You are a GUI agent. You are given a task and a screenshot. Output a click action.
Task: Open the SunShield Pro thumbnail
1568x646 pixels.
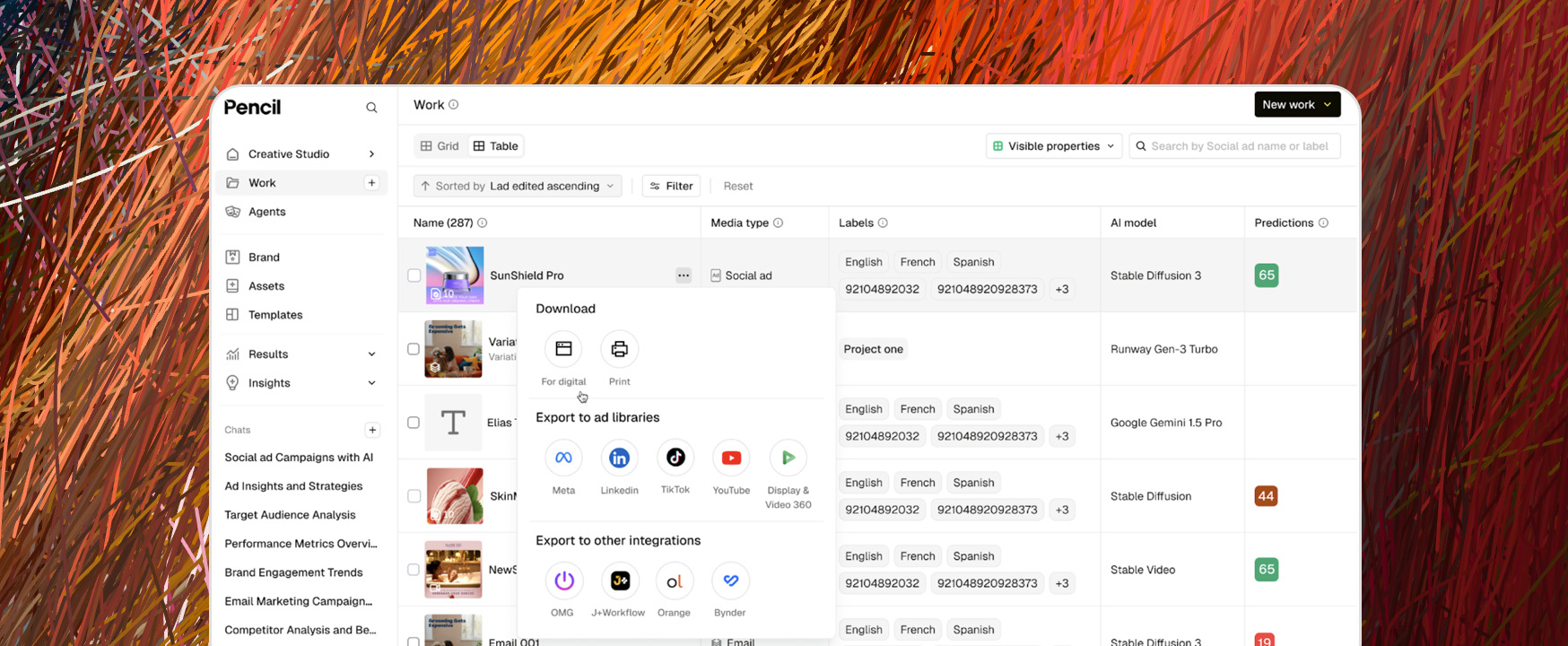click(455, 275)
